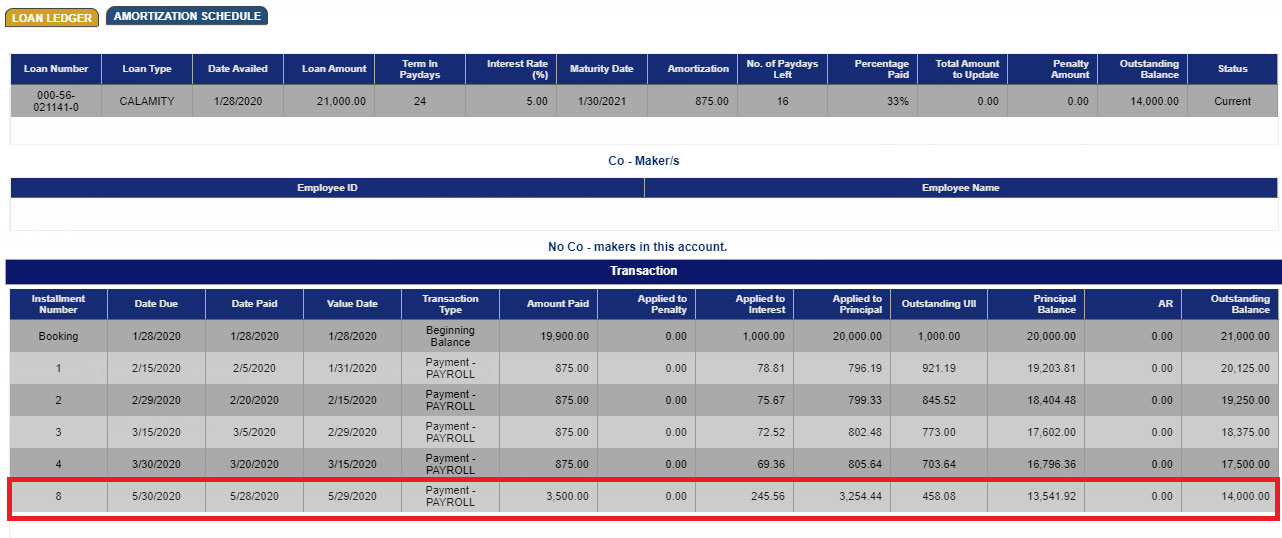Click the Co - Maker/s heading
Image resolution: width=1282 pixels, height=538 pixels.
[x=644, y=161]
